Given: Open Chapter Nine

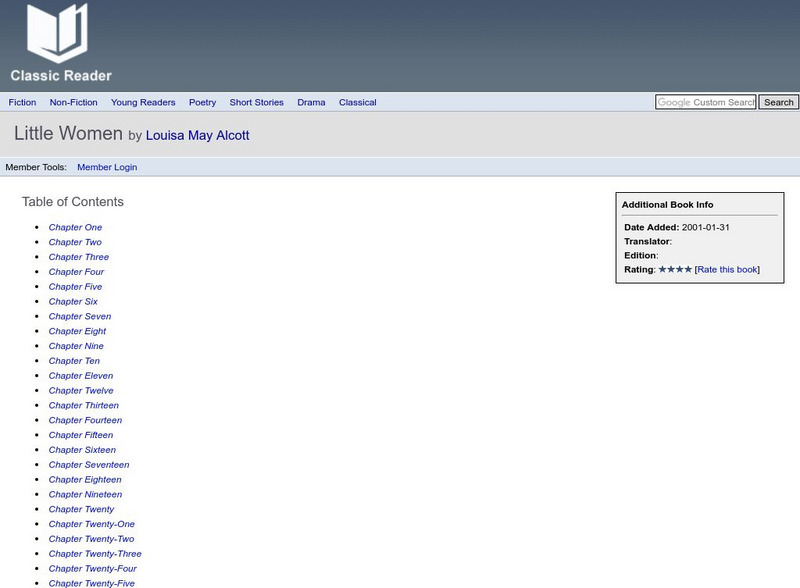Looking at the screenshot, I should [76, 346].
